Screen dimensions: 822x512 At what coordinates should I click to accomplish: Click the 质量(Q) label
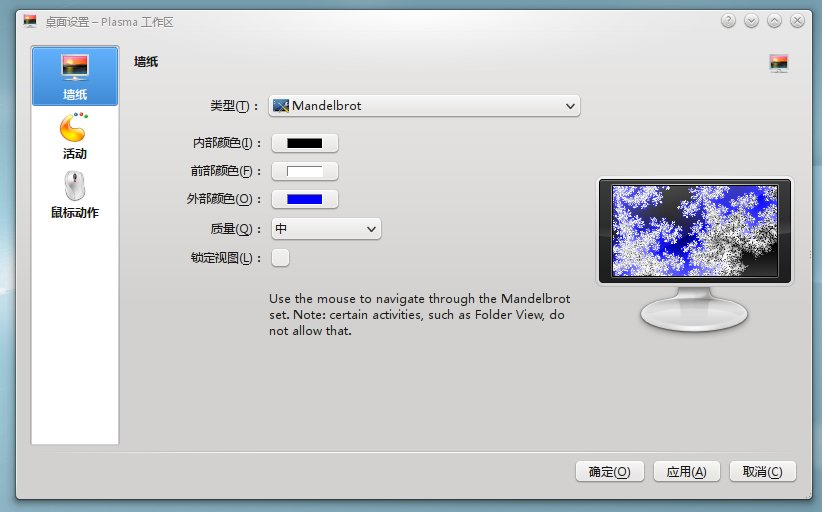(235, 229)
